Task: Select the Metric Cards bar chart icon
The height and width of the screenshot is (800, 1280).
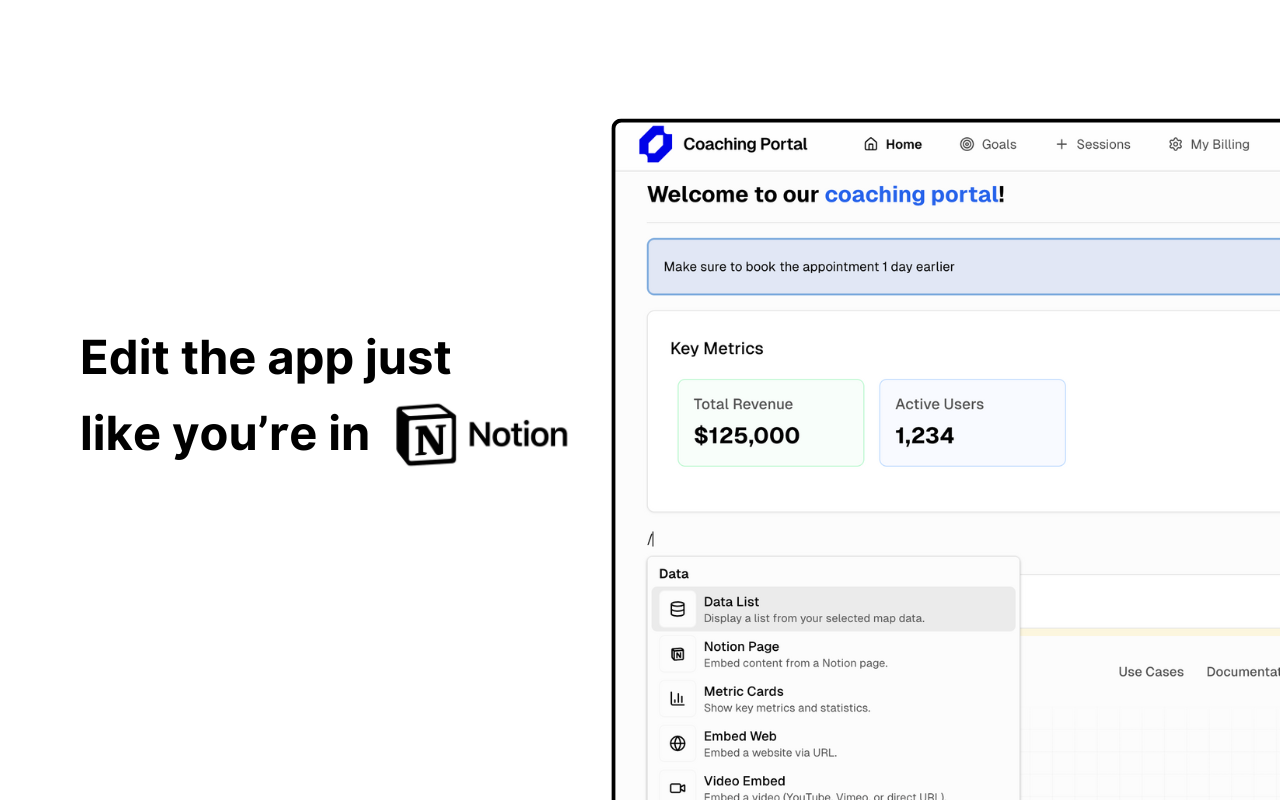Action: (x=677, y=698)
